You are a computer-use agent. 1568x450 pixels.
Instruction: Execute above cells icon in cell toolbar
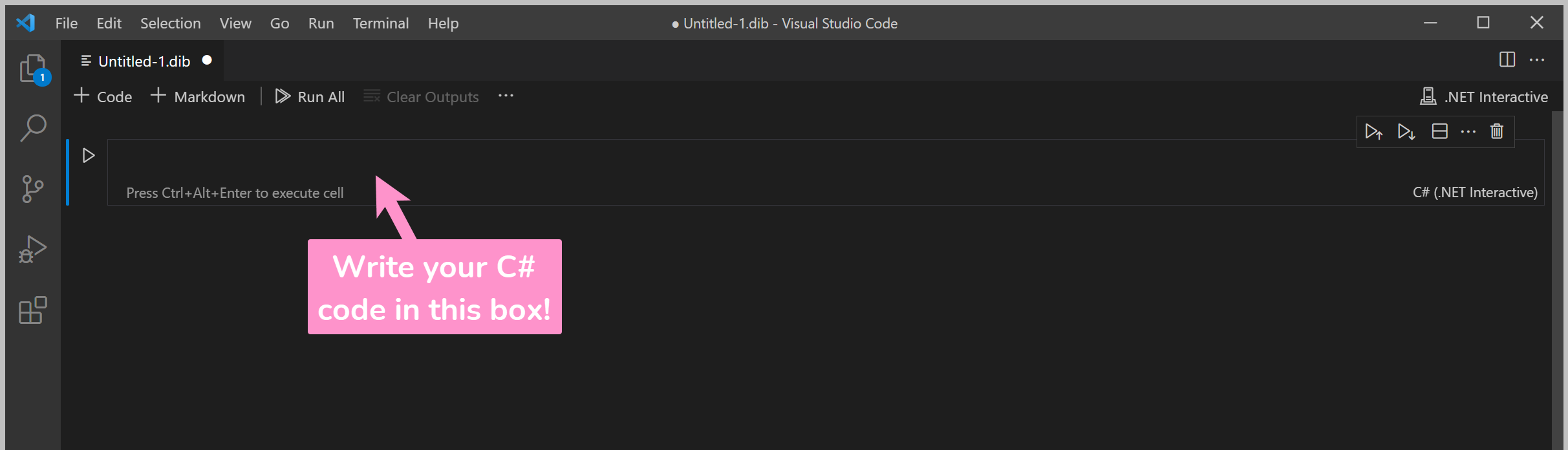tap(1373, 132)
